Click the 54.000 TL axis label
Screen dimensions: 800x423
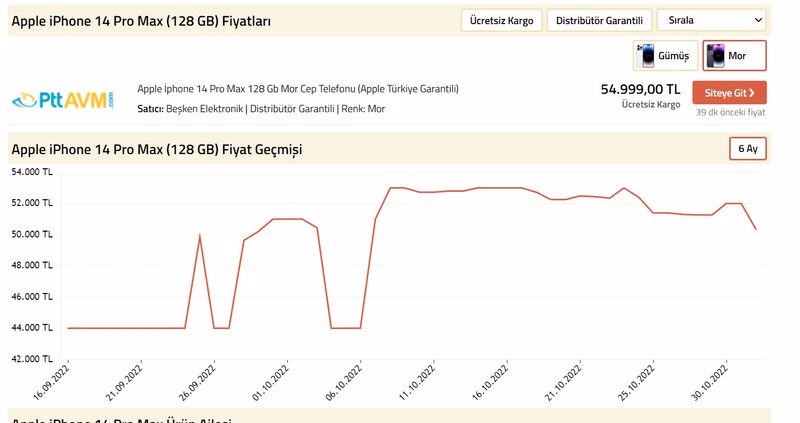(x=32, y=172)
